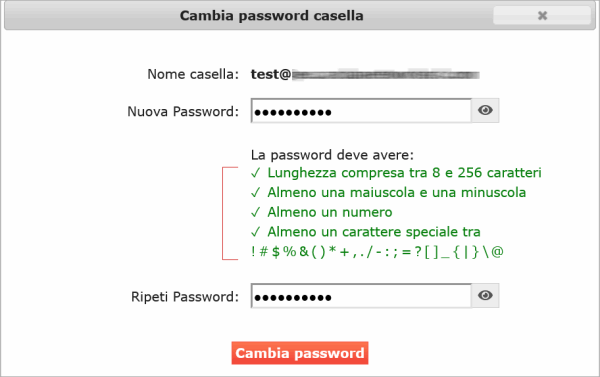Click the checkmark beside Lunghezza compresa requirement
The width and height of the screenshot is (600, 377).
(x=256, y=173)
